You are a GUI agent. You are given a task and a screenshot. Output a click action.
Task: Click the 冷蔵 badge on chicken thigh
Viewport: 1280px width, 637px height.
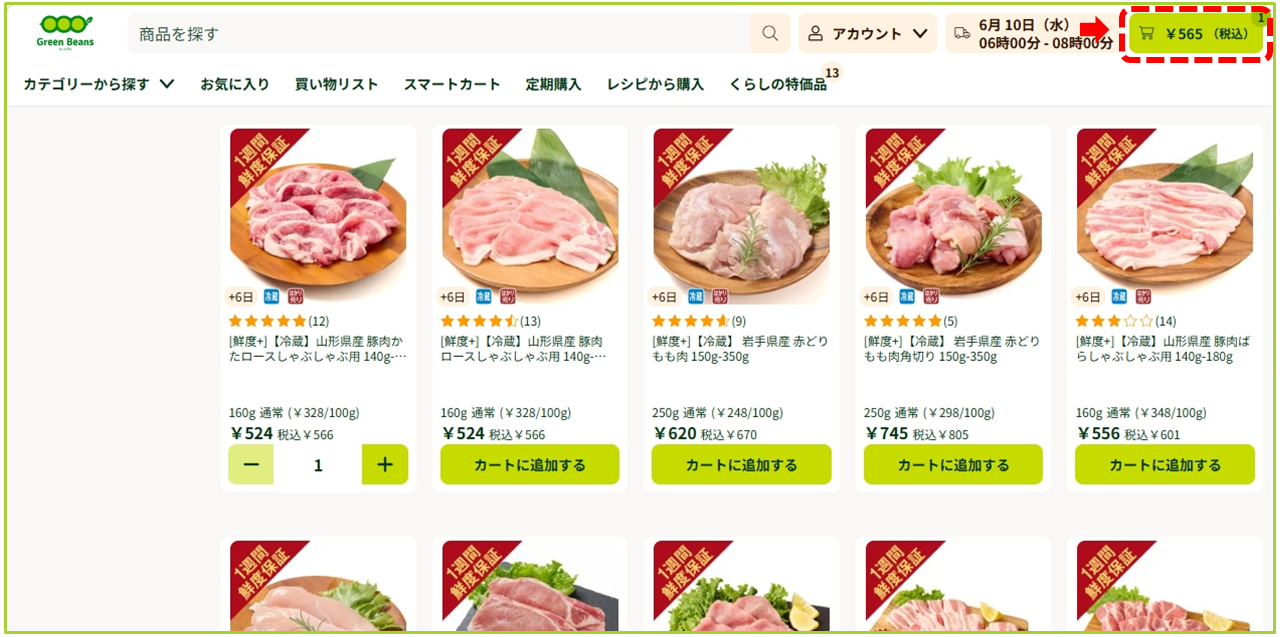click(x=695, y=297)
